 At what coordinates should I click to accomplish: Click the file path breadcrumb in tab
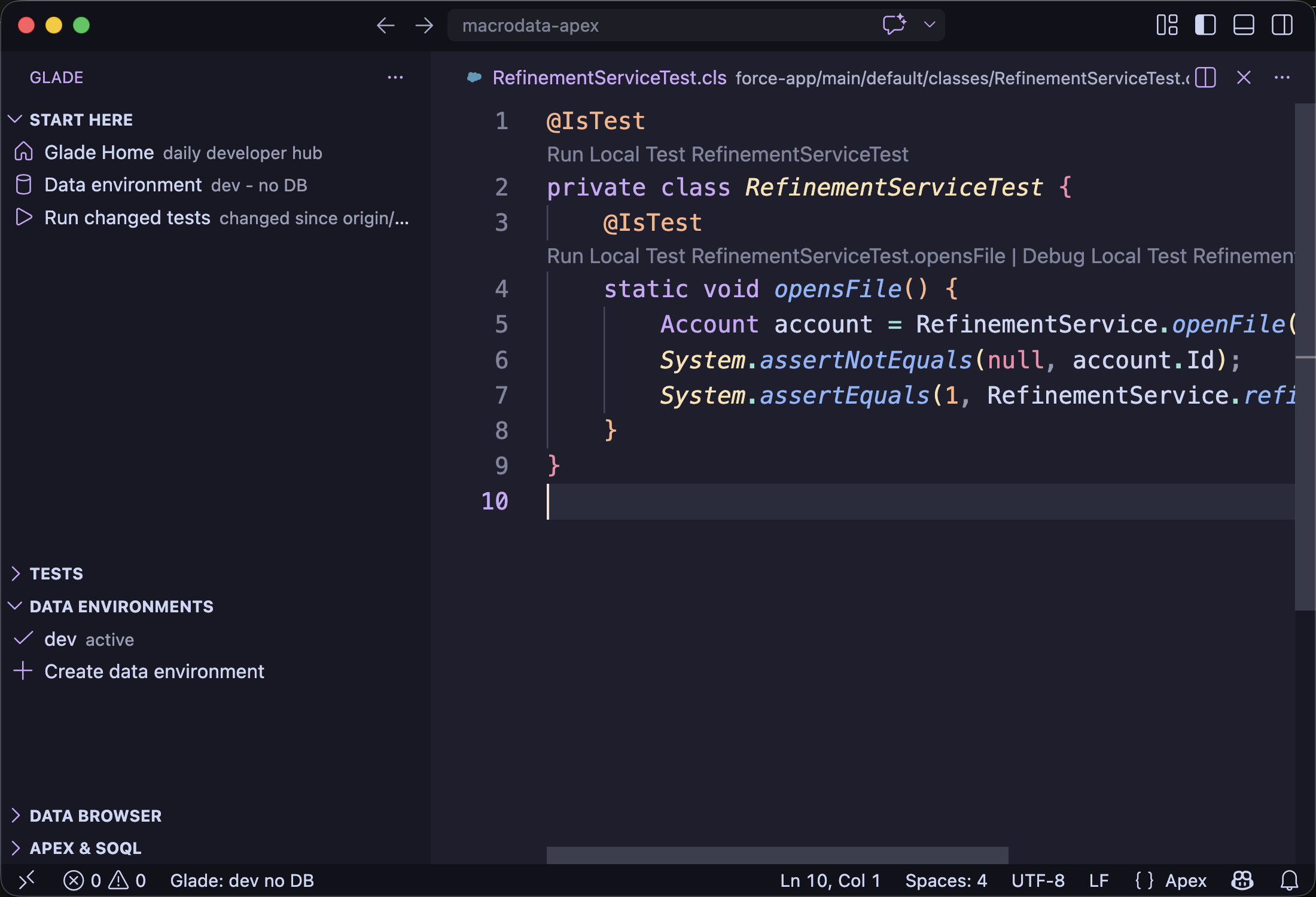pos(962,78)
